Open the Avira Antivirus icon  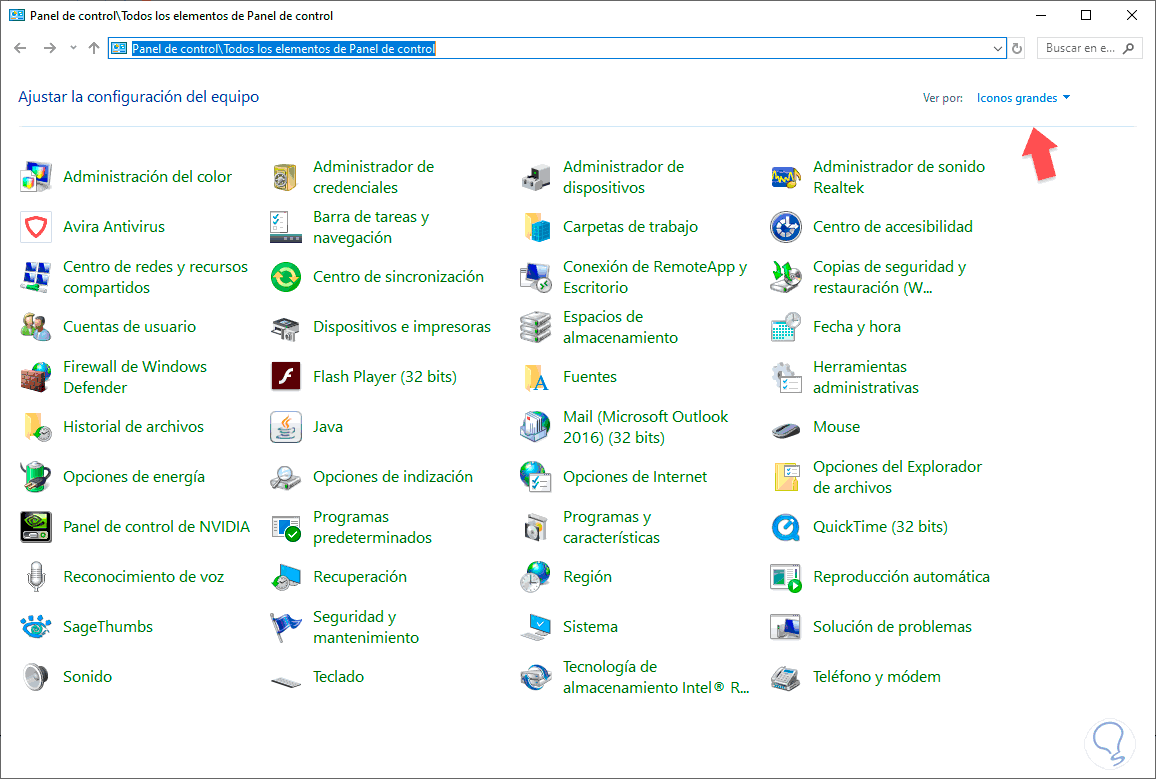click(x=36, y=227)
